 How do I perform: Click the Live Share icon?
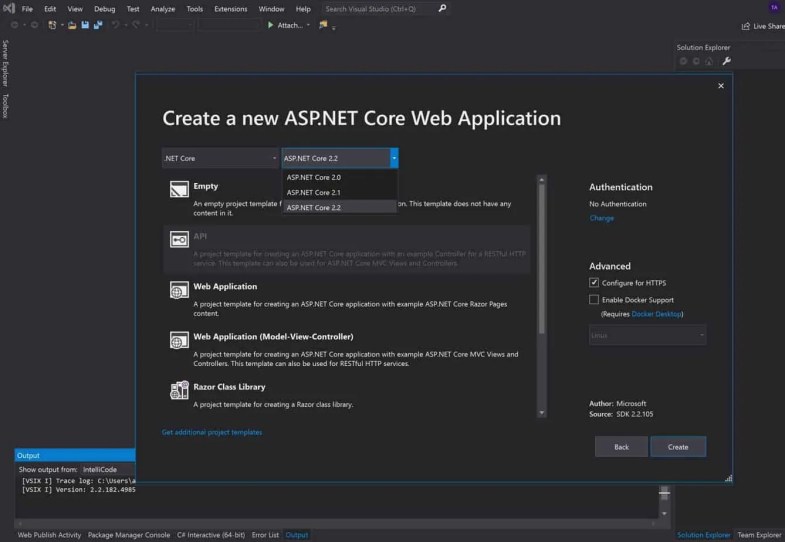(745, 26)
